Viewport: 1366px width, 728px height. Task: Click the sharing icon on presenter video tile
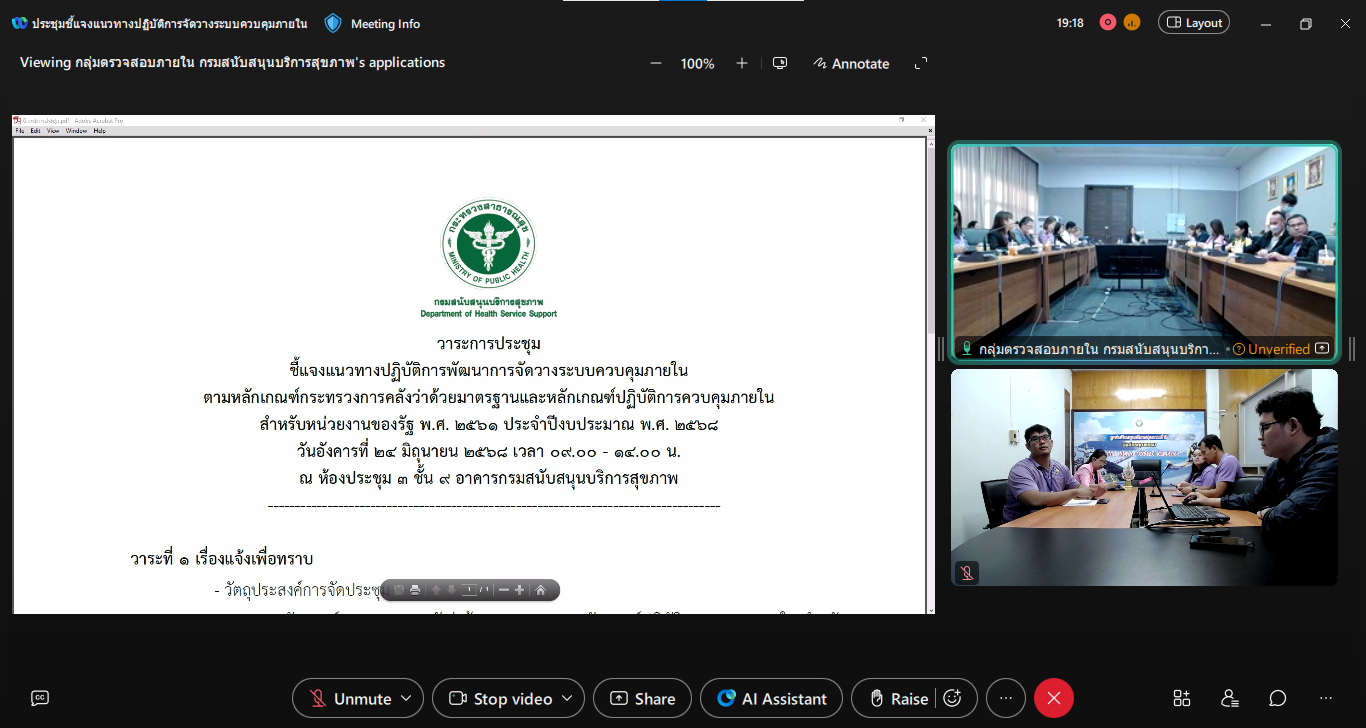tap(1322, 349)
